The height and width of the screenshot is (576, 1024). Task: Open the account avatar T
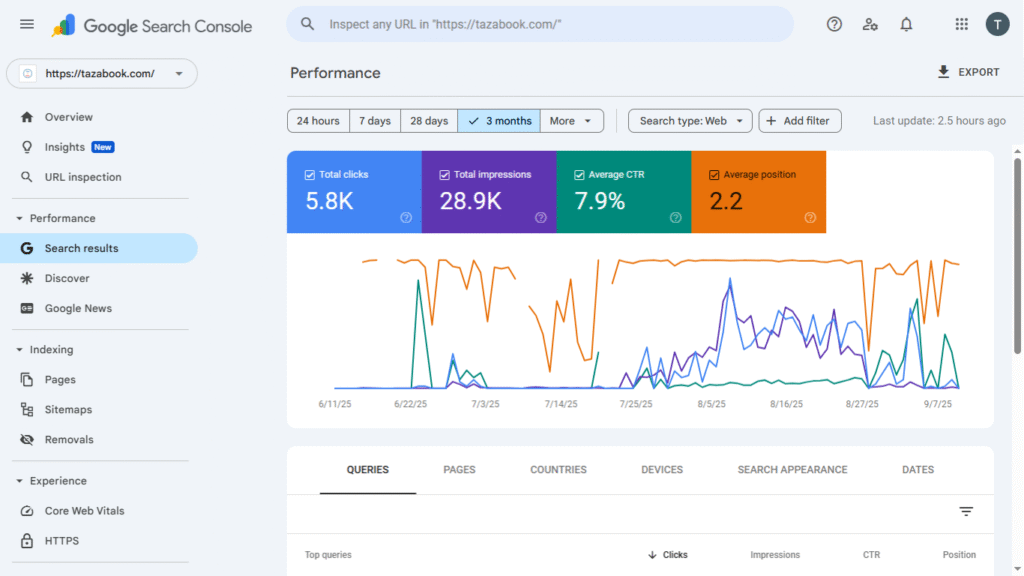997,24
